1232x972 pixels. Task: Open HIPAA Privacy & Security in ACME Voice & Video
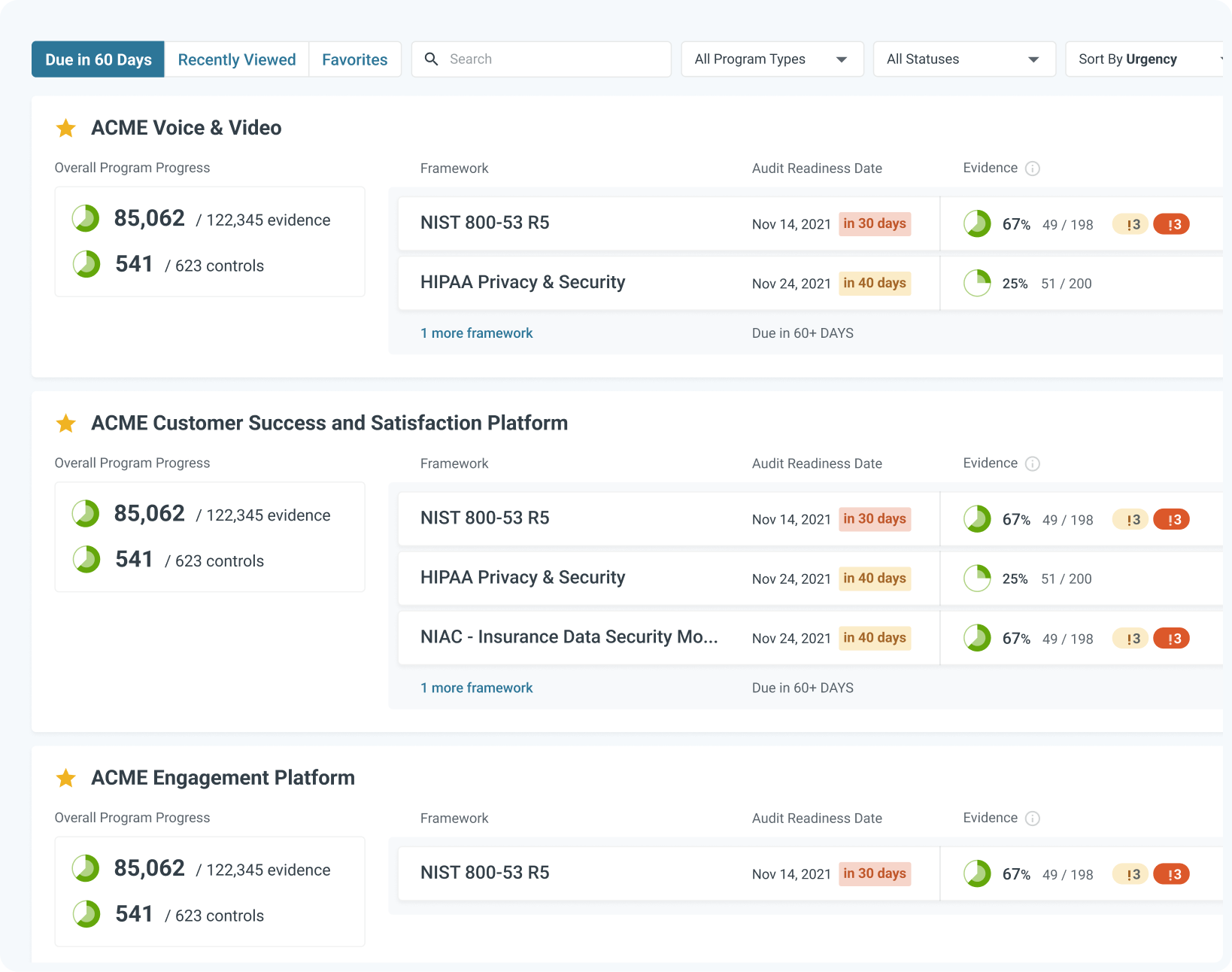[523, 282]
